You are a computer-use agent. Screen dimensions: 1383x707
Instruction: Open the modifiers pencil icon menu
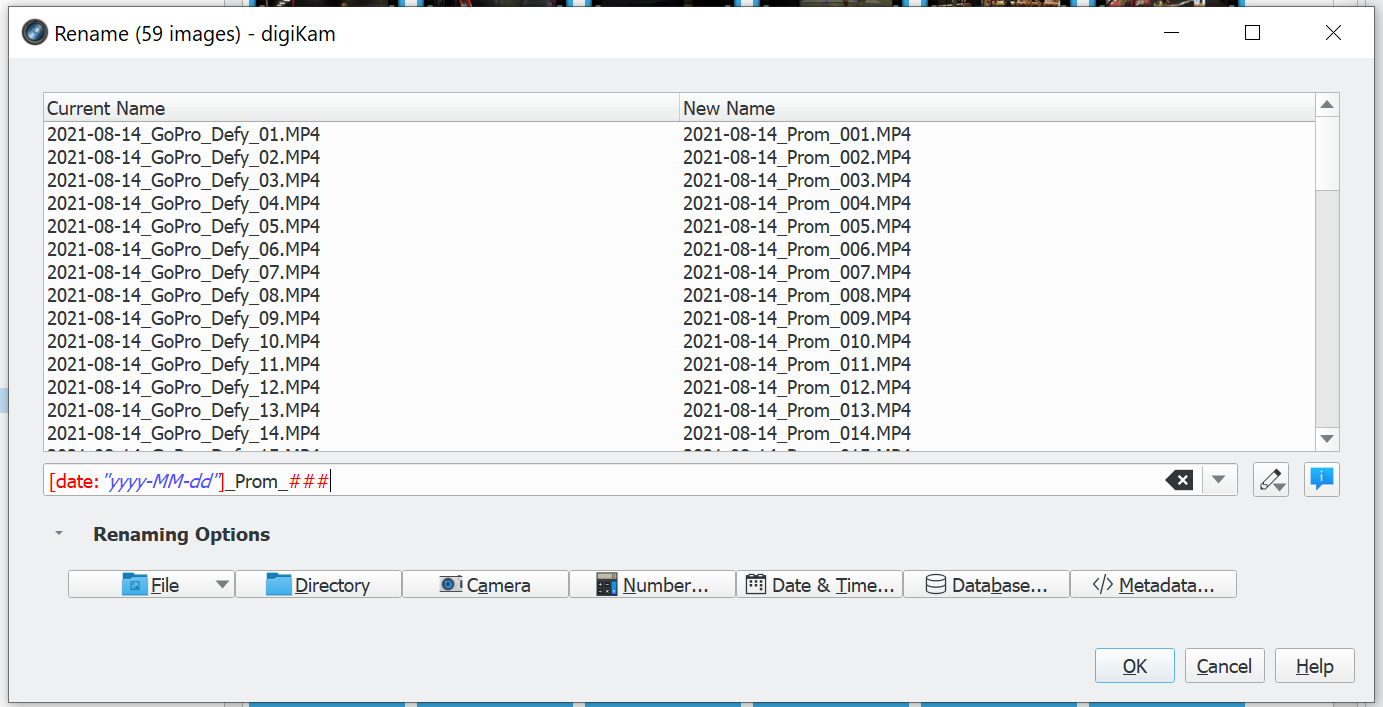(1271, 480)
